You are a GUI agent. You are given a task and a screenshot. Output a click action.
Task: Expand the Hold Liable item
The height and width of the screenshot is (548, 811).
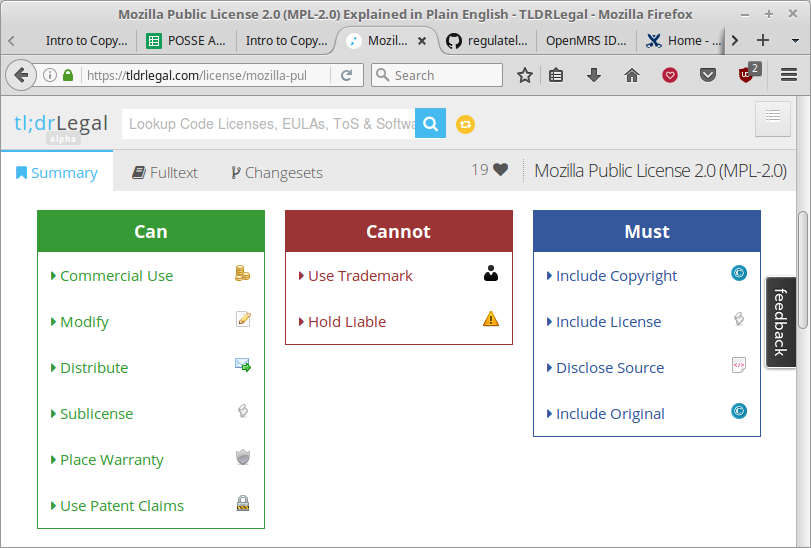pyautogui.click(x=342, y=322)
